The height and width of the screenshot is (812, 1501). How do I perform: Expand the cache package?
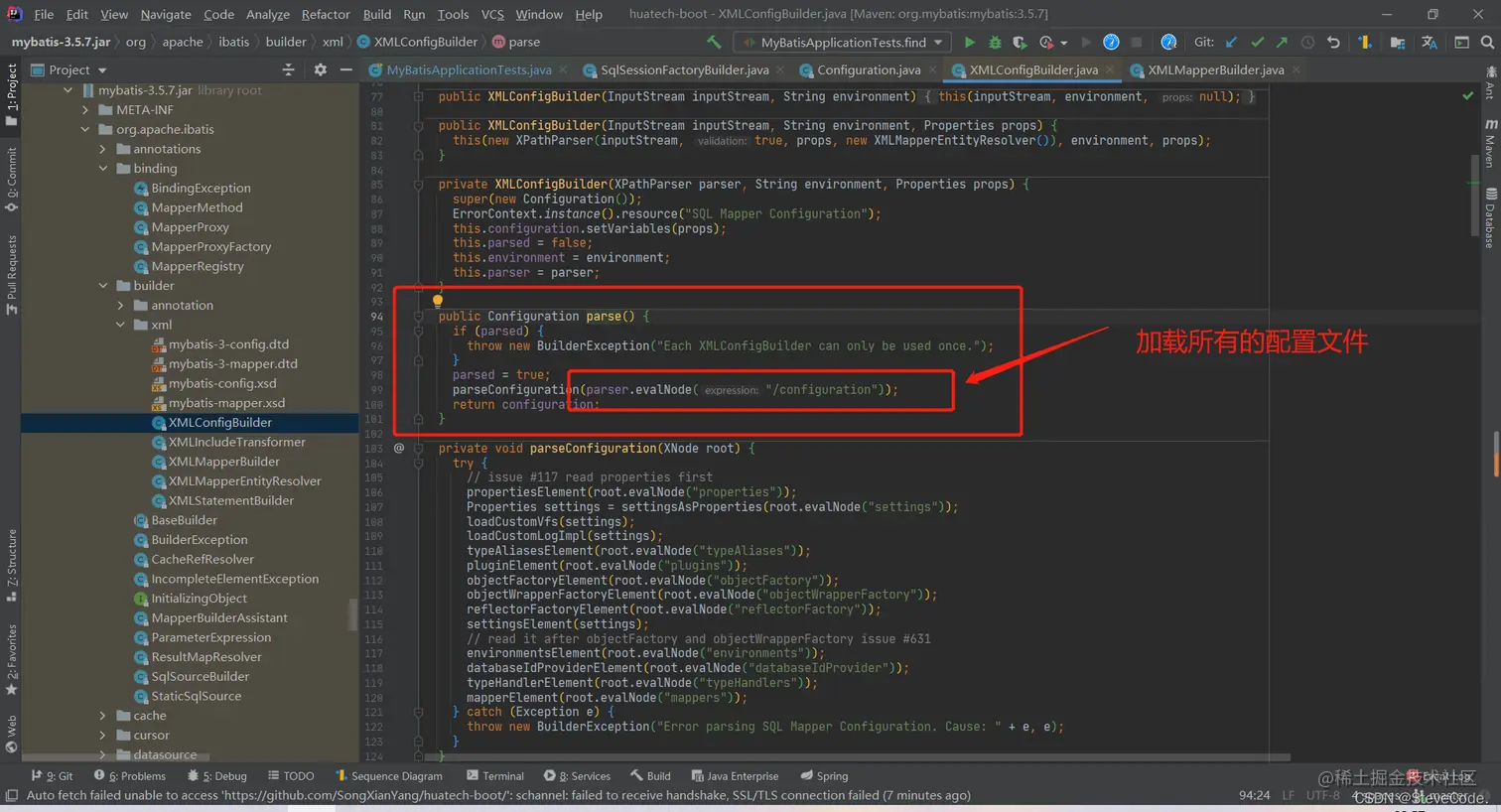[102, 716]
